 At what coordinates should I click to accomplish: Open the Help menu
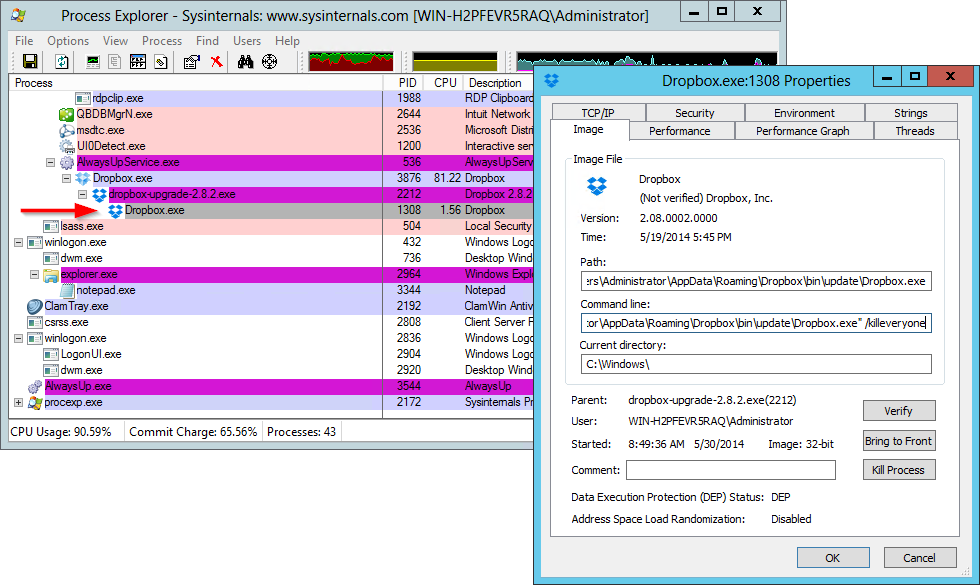[288, 41]
